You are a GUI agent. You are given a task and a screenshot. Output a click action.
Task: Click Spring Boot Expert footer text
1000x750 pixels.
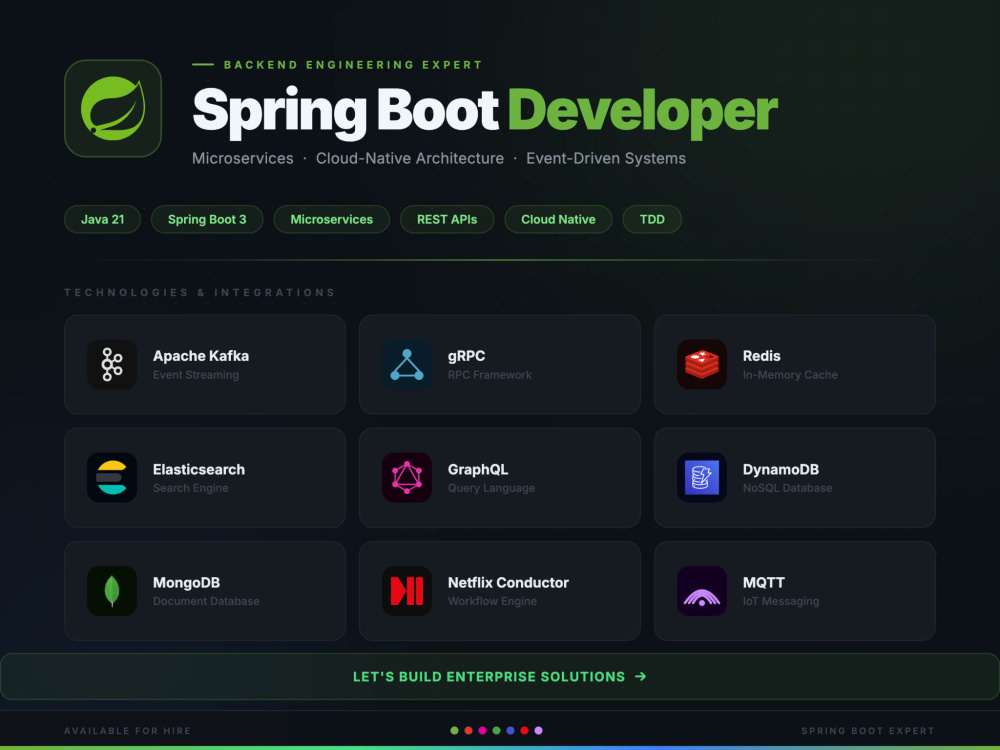(868, 731)
